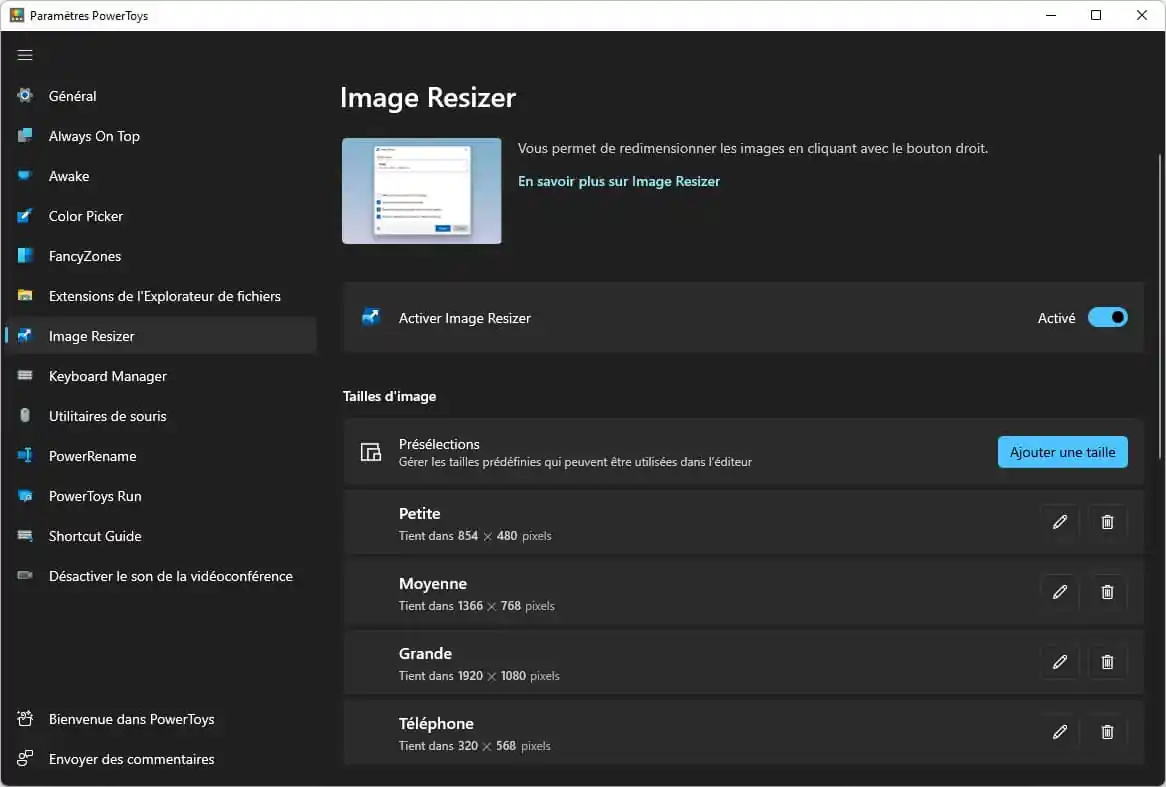Click the Activé status label
This screenshot has width=1166, height=787.
(1057, 318)
